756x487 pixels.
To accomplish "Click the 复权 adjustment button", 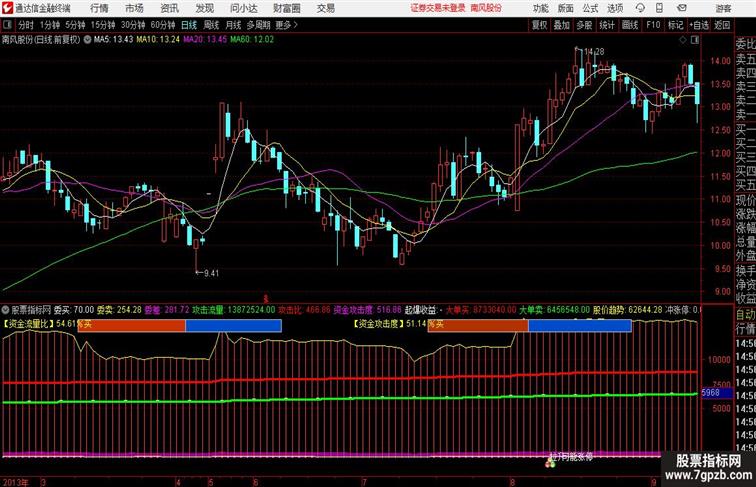I will tap(539, 25).
